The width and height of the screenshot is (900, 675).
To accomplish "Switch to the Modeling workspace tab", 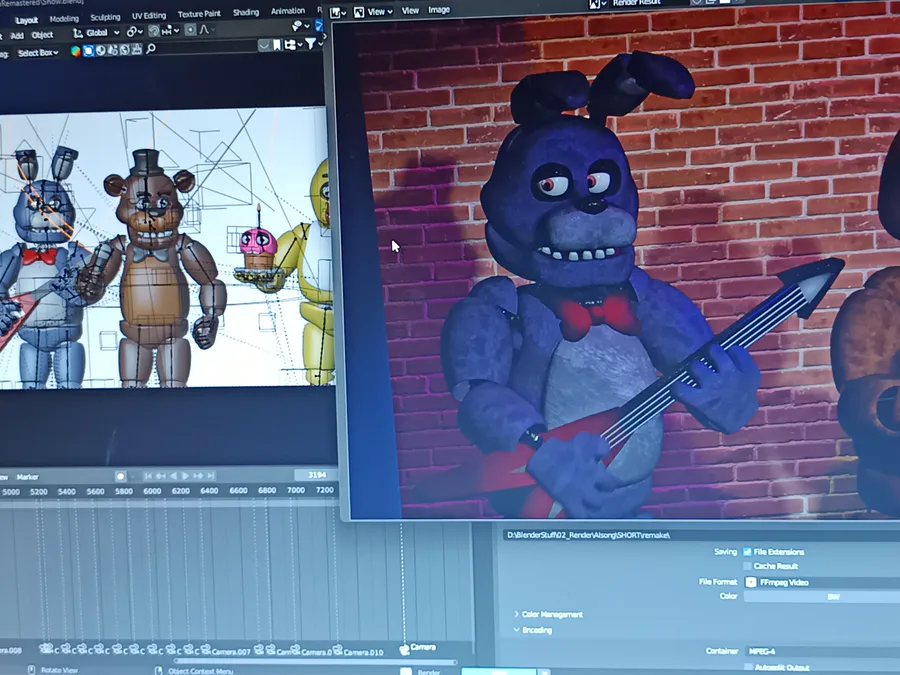I will [64, 18].
